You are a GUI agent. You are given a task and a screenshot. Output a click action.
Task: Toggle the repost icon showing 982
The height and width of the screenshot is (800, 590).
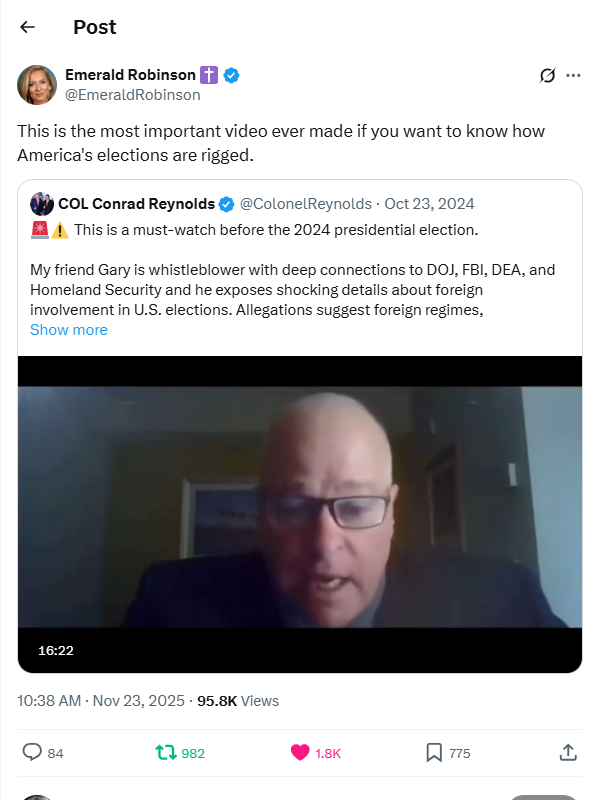(166, 753)
